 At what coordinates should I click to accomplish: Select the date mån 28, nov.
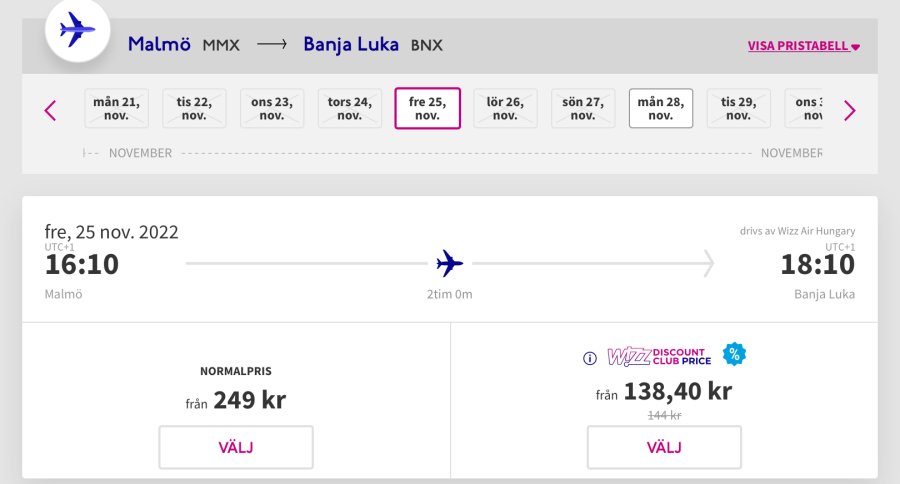coord(660,109)
